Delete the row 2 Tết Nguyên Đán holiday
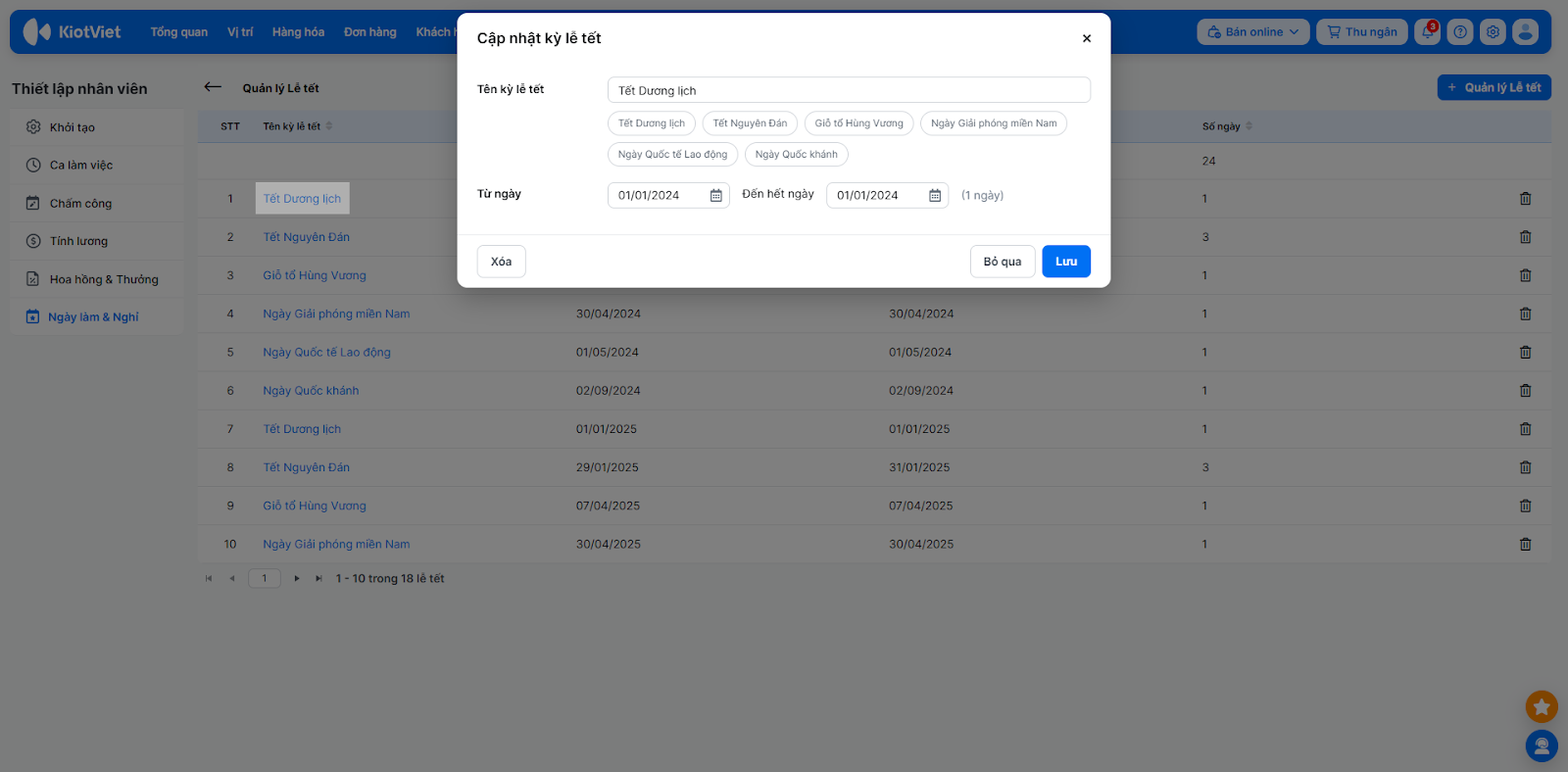 pyautogui.click(x=1525, y=237)
